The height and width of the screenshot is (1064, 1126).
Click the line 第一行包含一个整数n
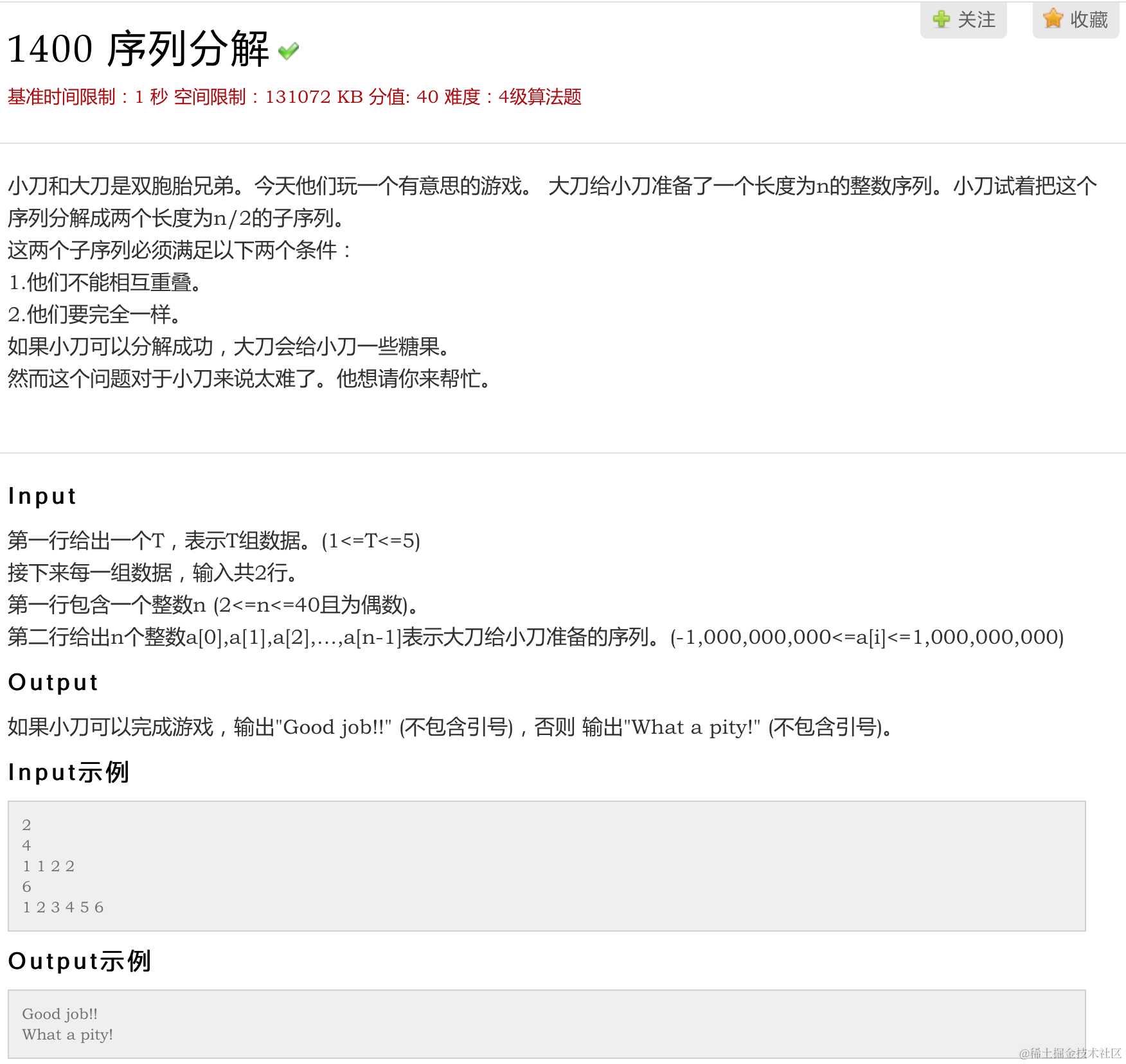click(213, 605)
